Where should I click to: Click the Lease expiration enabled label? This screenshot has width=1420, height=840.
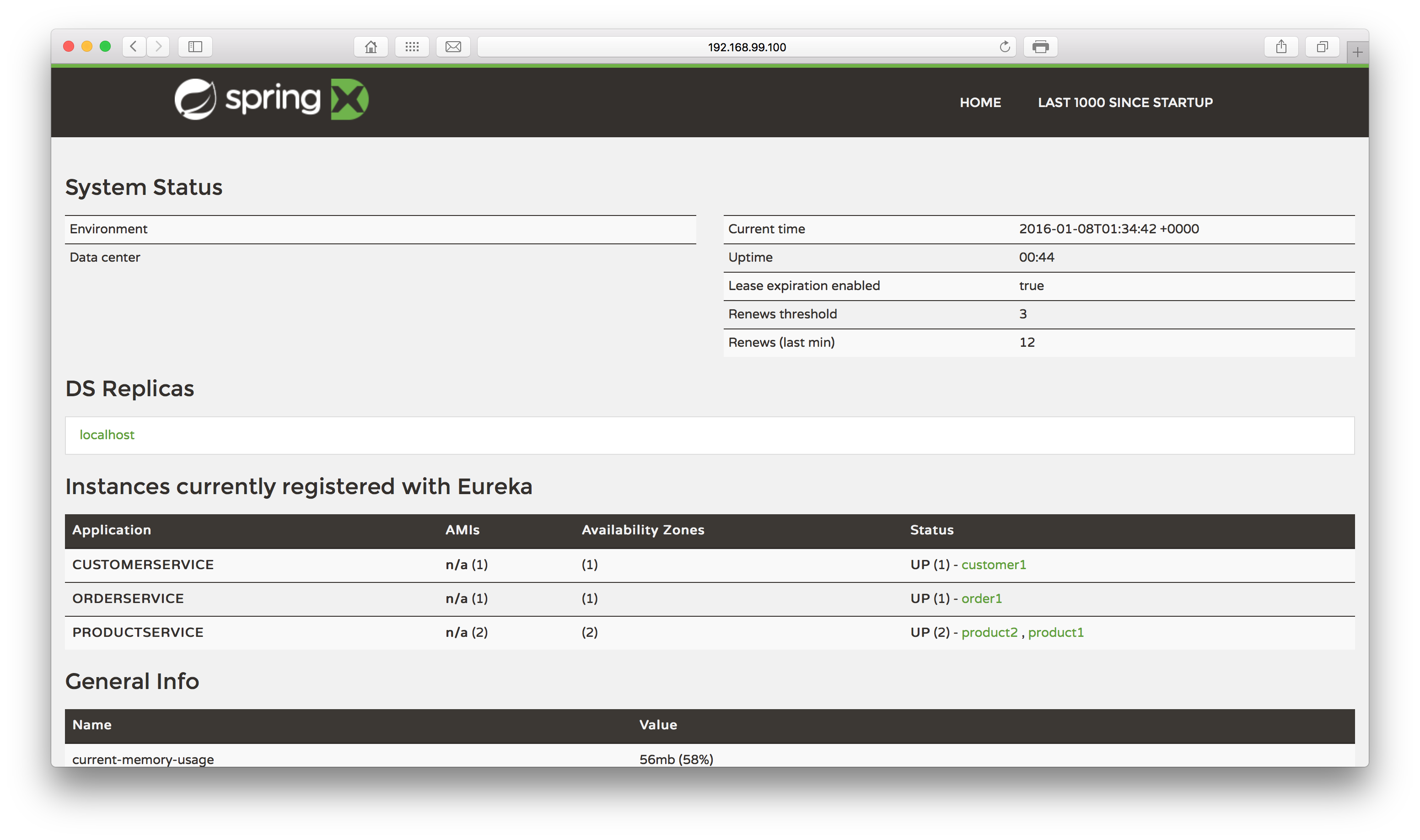coord(804,285)
